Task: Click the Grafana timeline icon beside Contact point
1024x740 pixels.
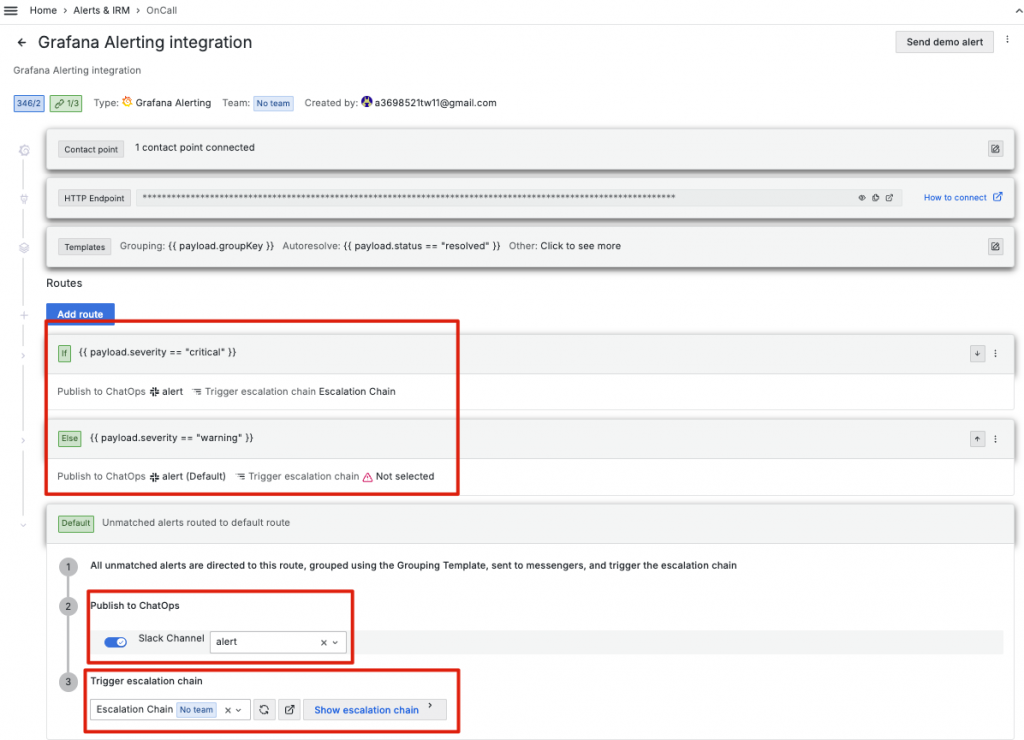Action: click(24, 150)
